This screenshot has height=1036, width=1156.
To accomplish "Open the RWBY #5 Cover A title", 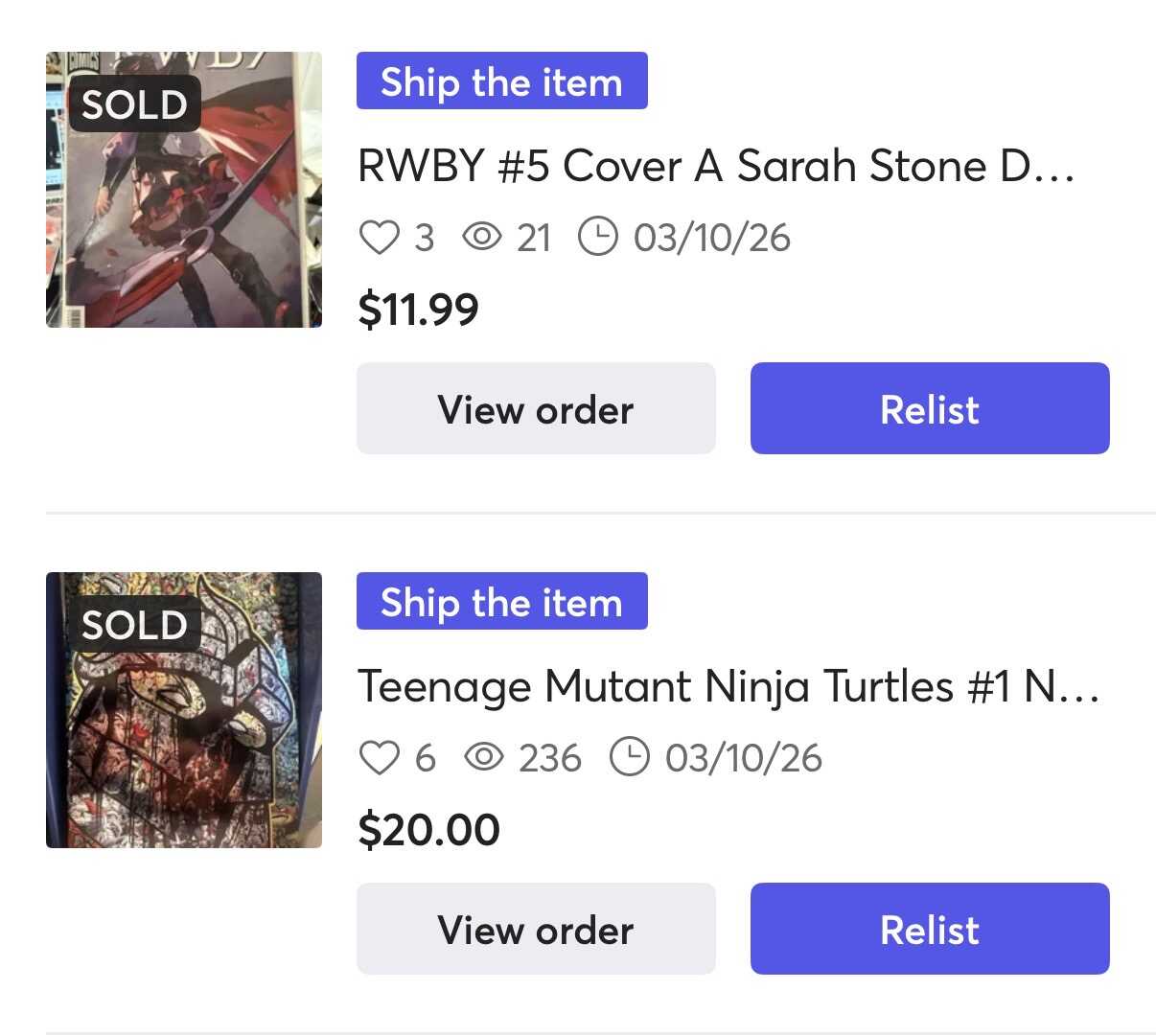I will (x=716, y=166).
